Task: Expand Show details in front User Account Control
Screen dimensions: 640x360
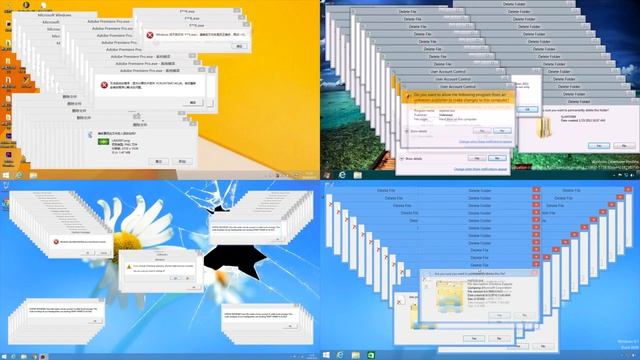Action: [x=416, y=131]
